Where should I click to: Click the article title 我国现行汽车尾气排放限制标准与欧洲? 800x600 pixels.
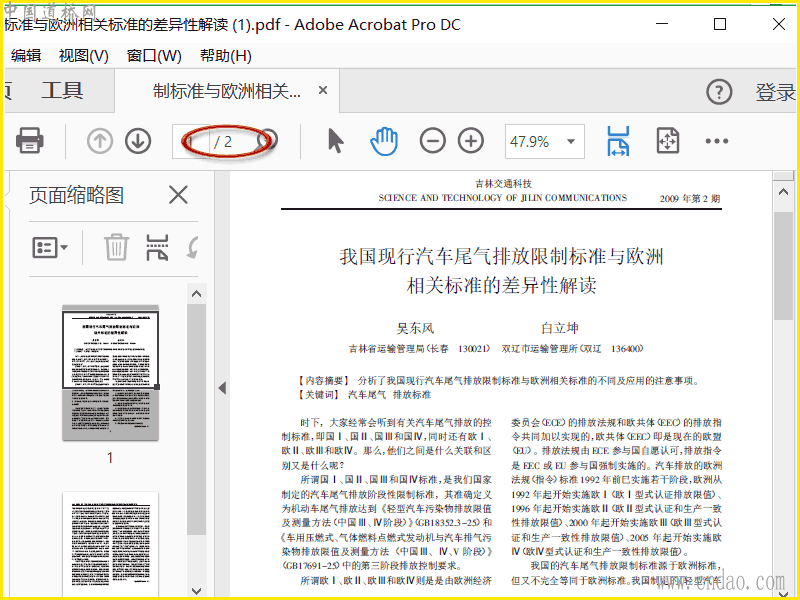click(x=501, y=256)
